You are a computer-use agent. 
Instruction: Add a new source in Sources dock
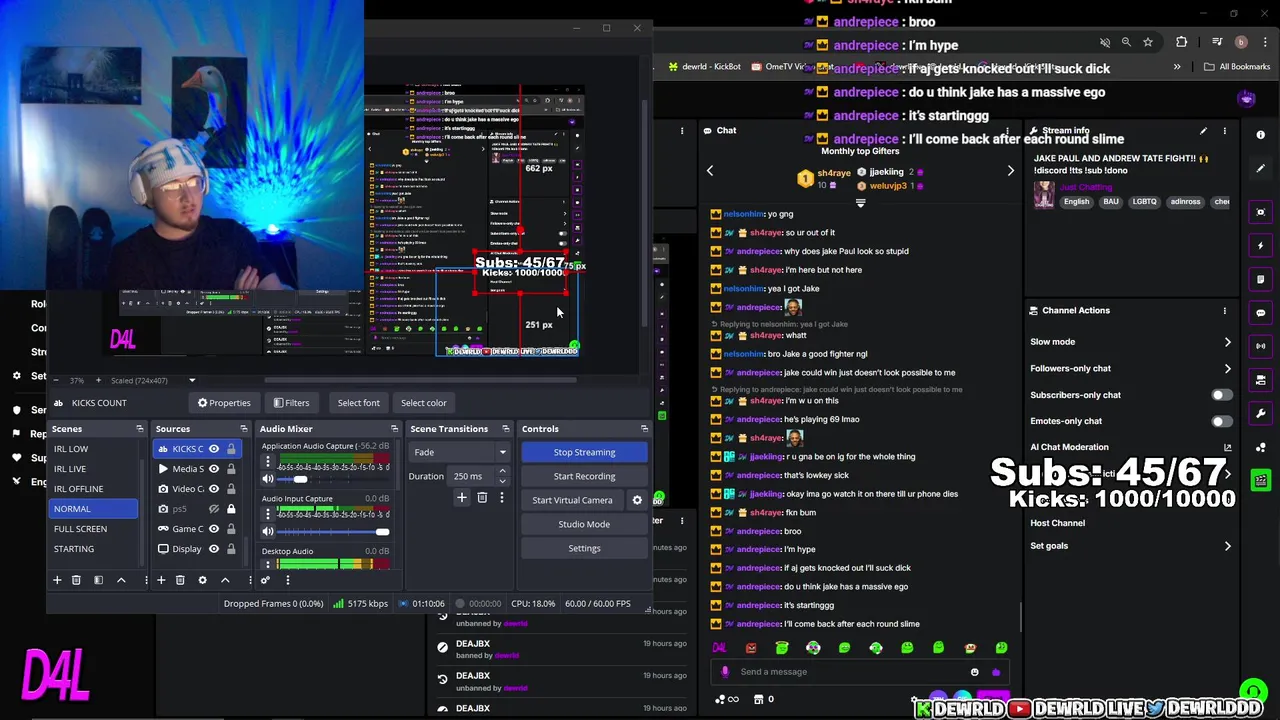[160, 580]
